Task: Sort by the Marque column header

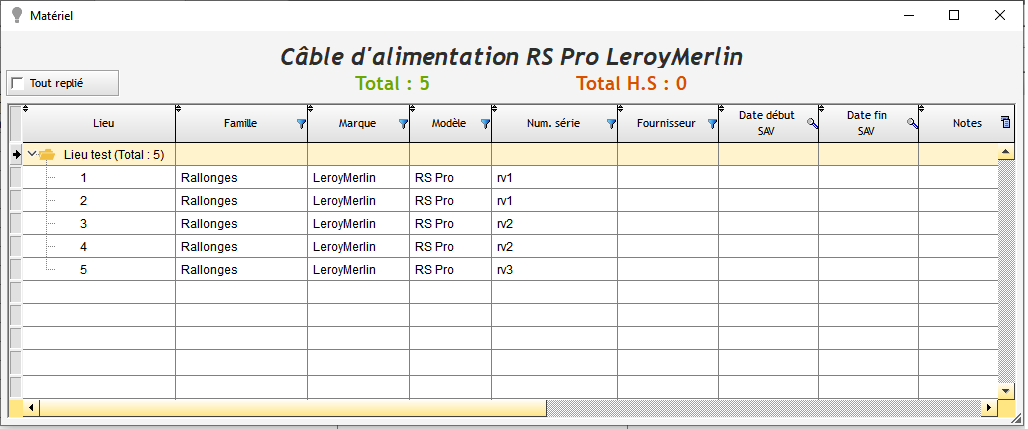Action: (x=357, y=123)
